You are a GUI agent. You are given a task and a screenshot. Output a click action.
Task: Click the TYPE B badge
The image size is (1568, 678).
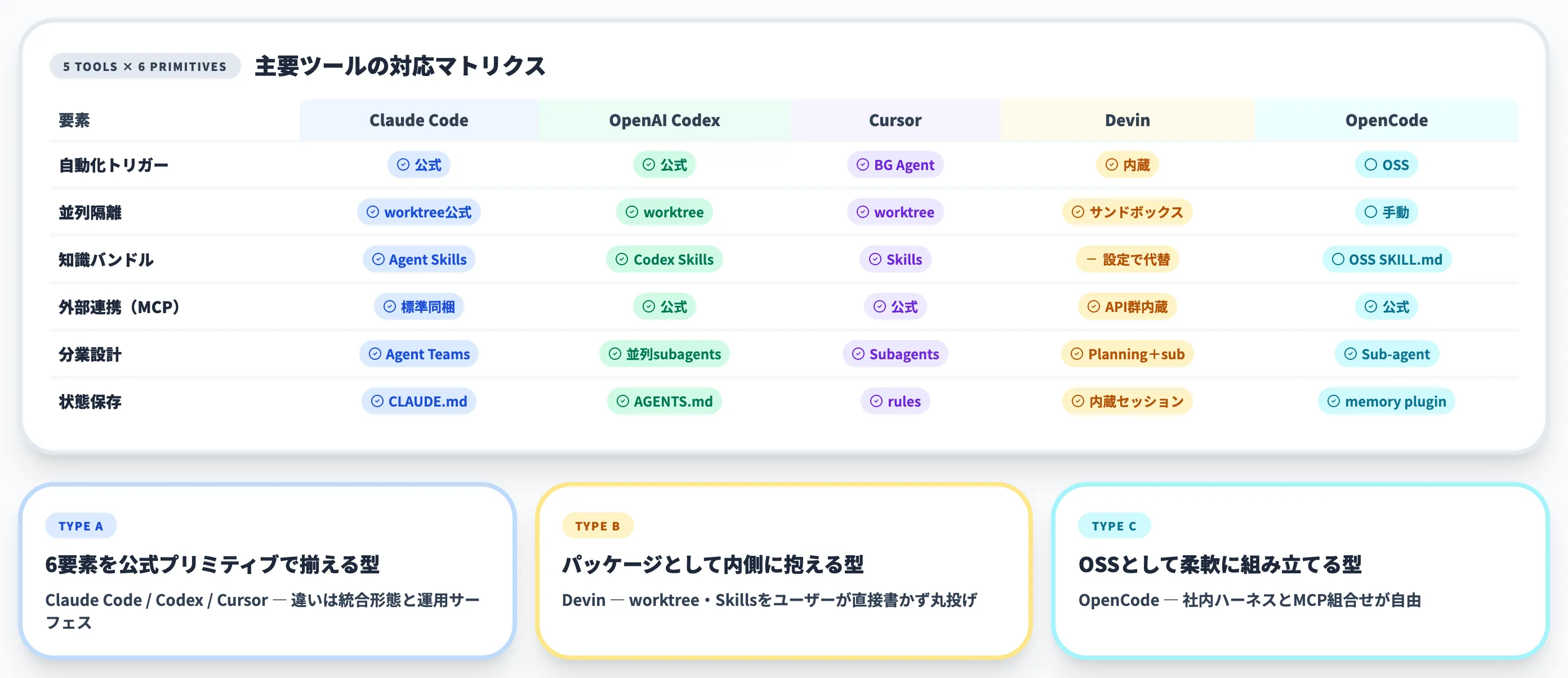(x=597, y=526)
